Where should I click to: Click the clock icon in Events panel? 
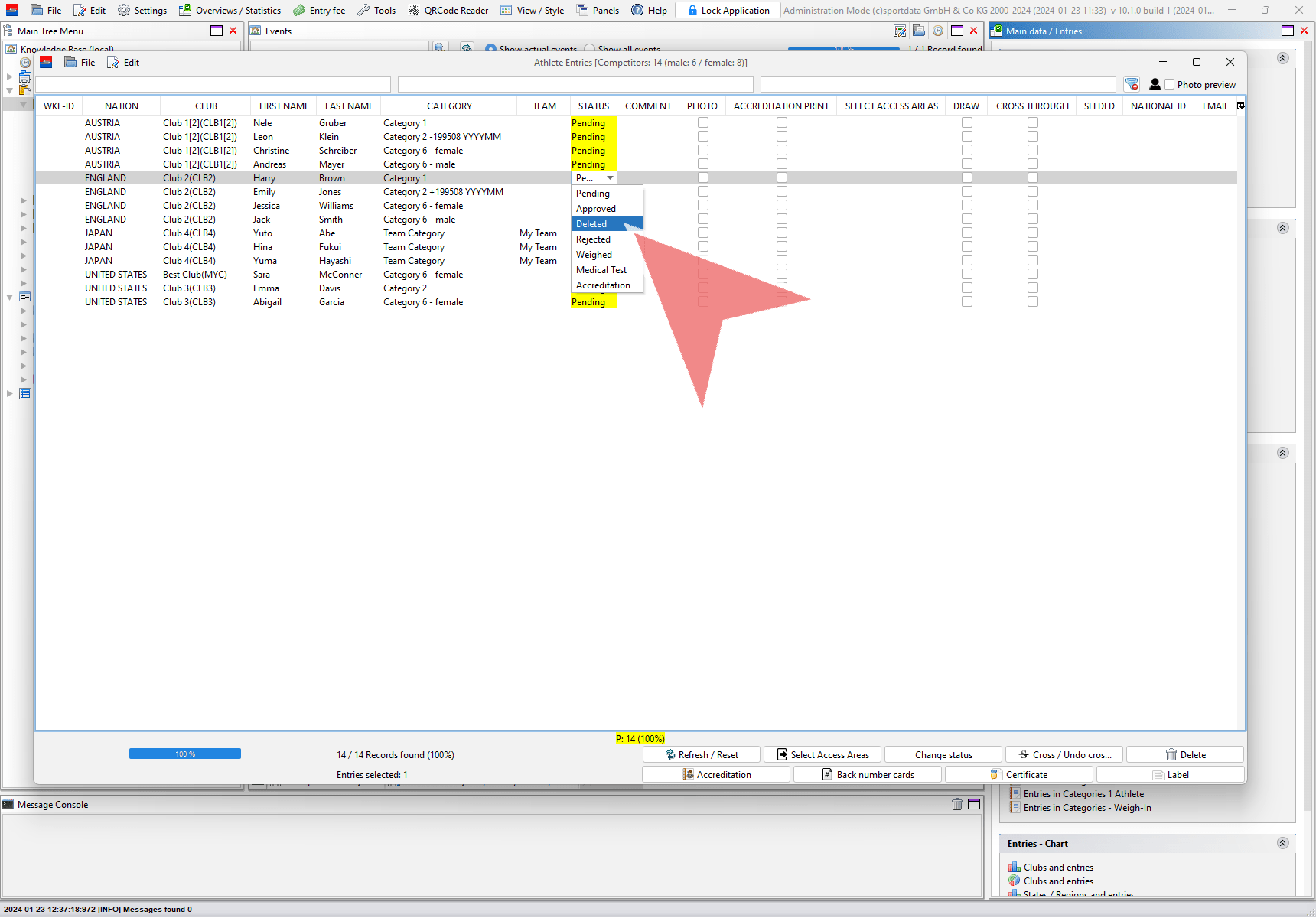tap(937, 31)
